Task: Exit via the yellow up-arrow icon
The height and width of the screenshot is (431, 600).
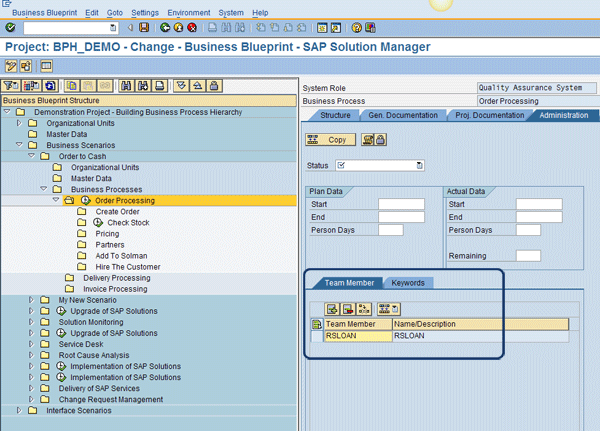Action: point(178,28)
